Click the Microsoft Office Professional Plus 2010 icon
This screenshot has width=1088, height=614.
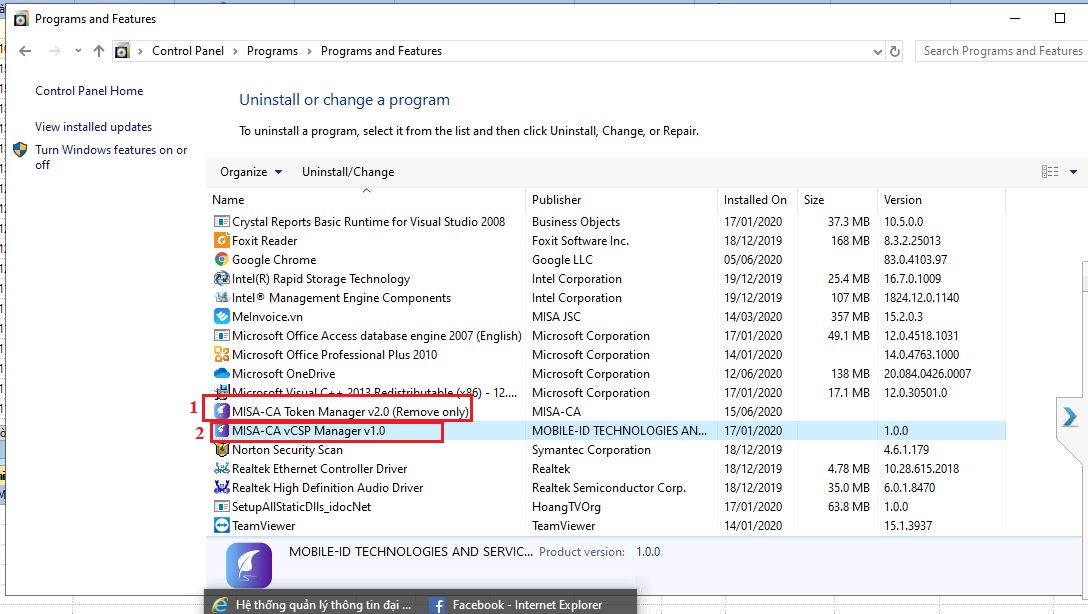[221, 355]
